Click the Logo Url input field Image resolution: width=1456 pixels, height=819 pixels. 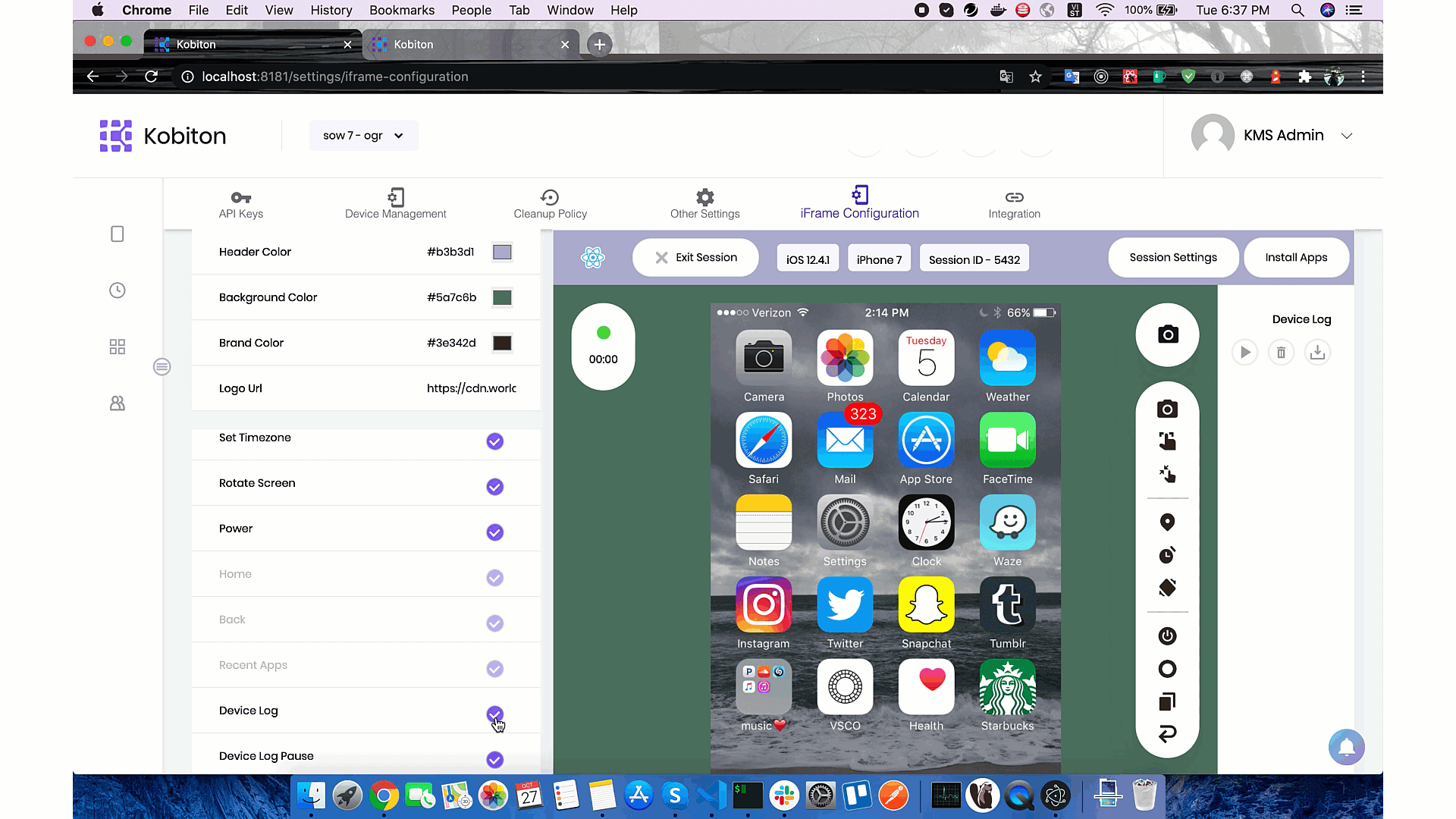click(471, 388)
